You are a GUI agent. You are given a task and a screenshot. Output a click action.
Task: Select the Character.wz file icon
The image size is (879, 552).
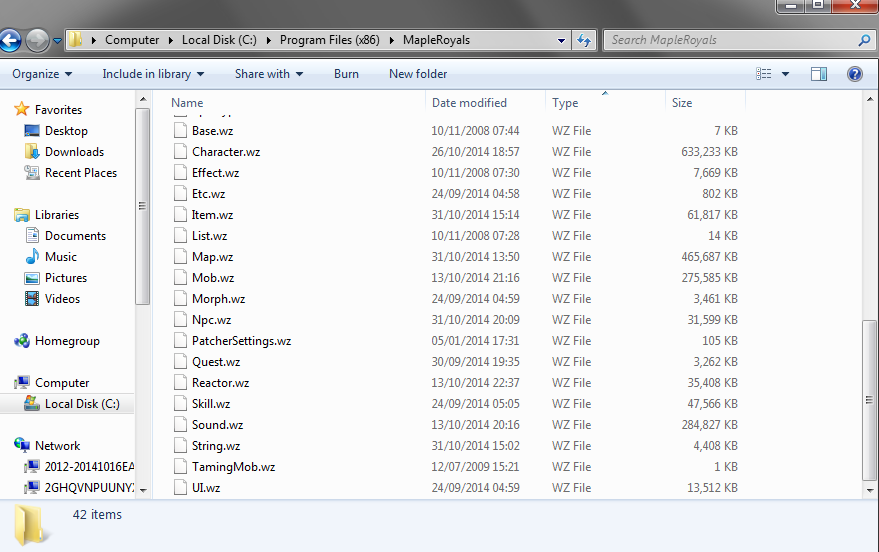[x=180, y=152]
